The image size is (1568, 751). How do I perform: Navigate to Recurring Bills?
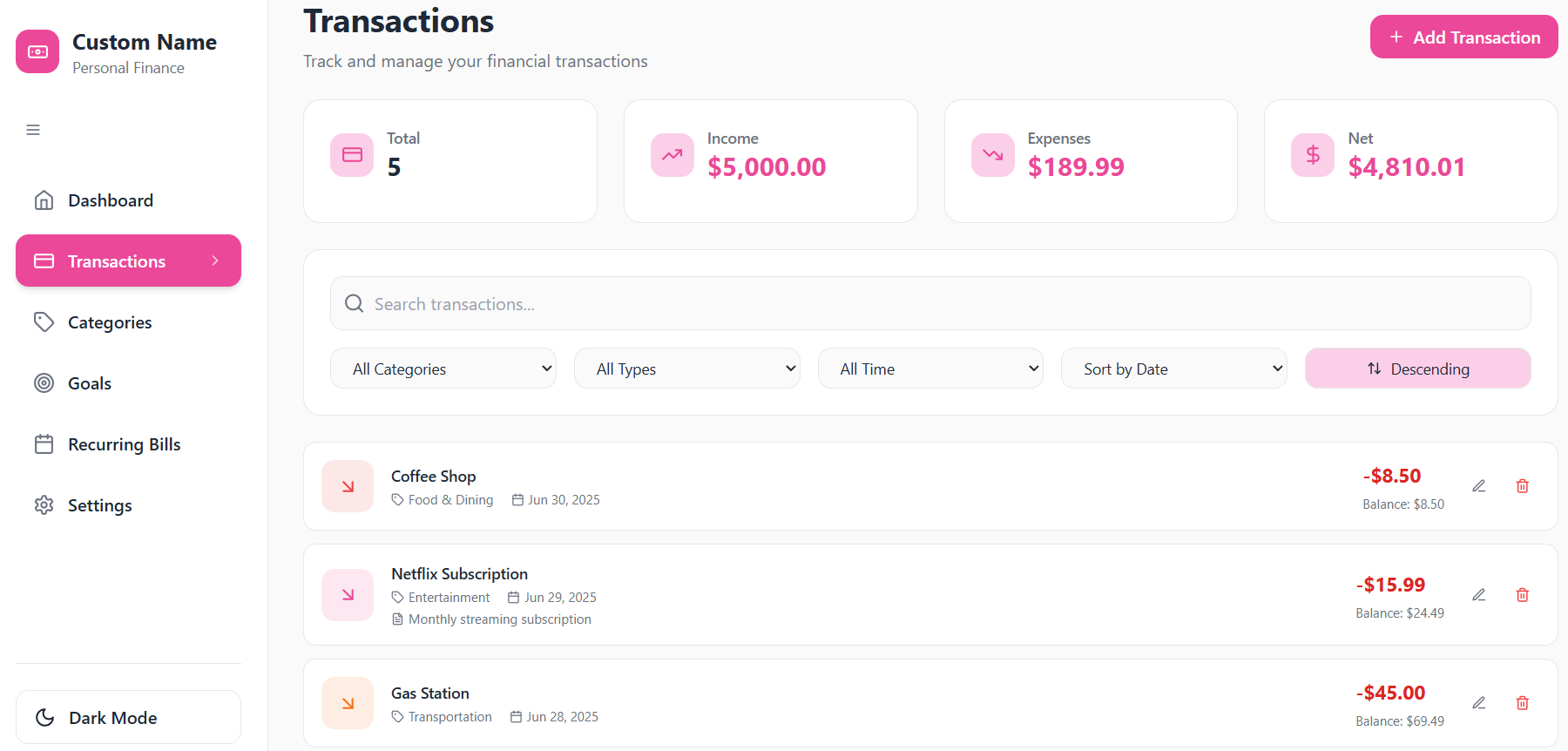pos(124,444)
